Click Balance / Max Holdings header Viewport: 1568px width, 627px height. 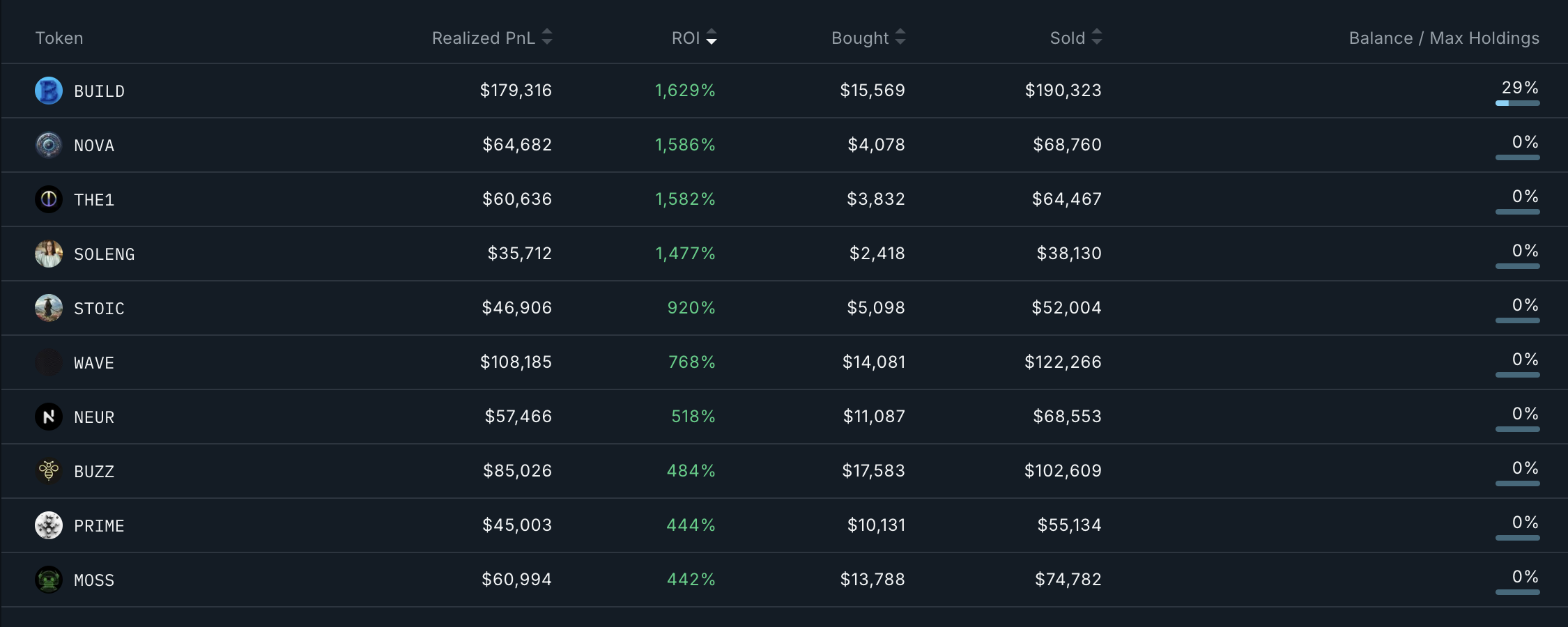pos(1444,38)
